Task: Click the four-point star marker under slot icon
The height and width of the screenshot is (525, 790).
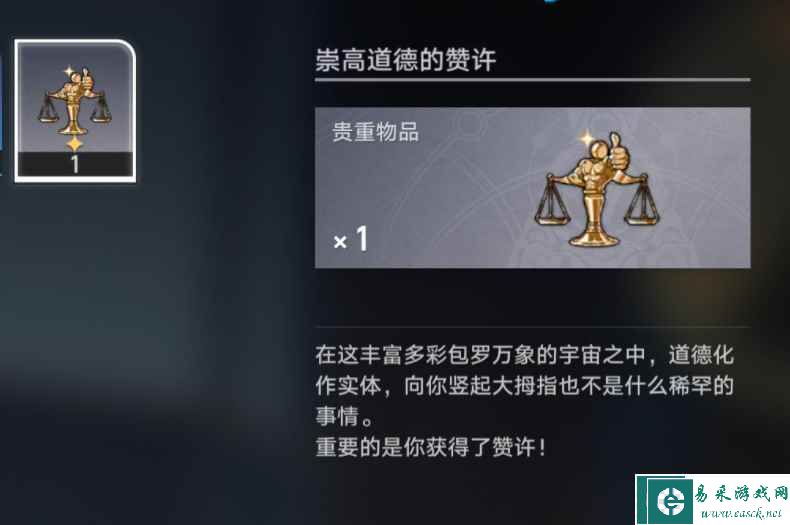Action: click(x=75, y=144)
